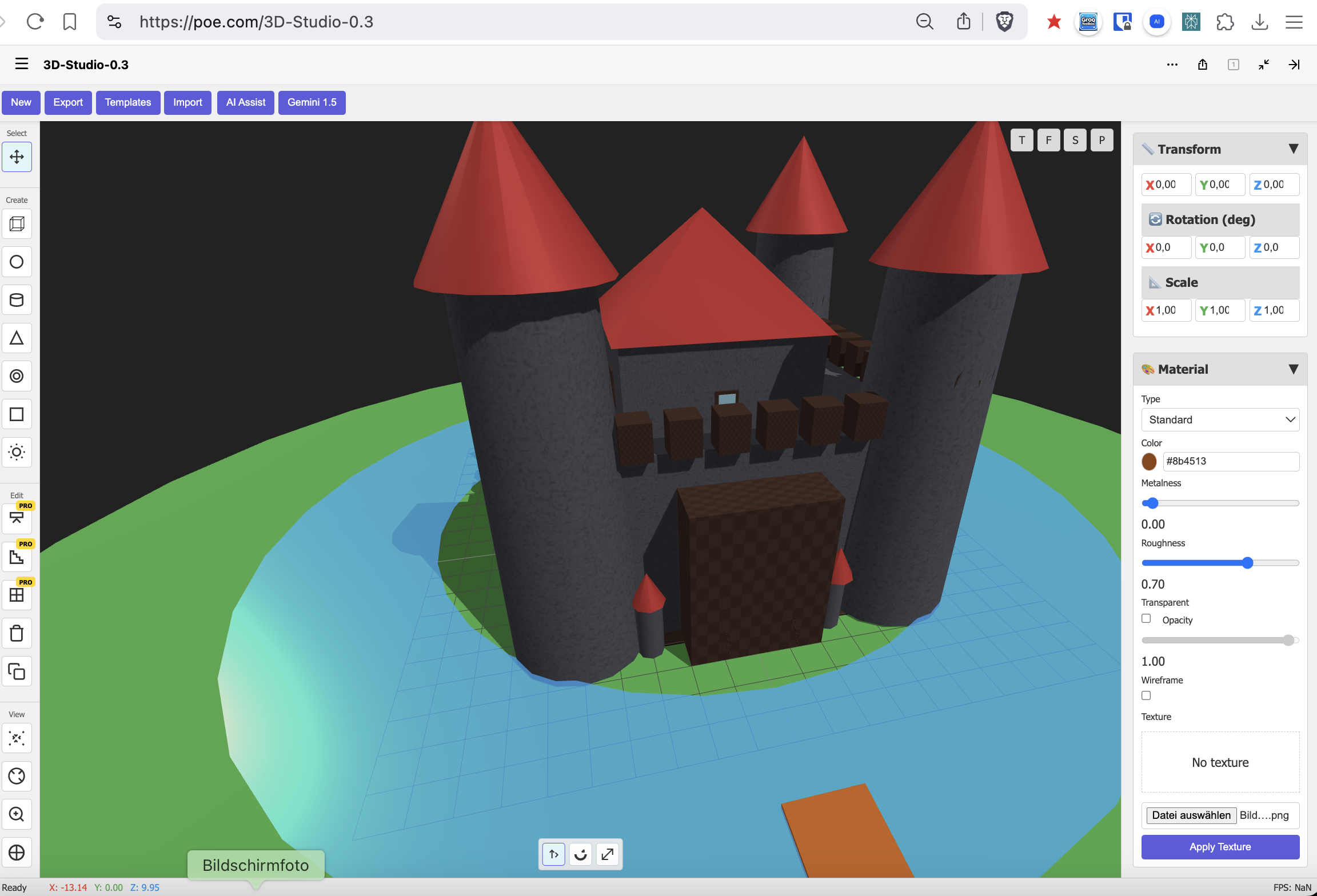Viewport: 1317px width, 896px height.
Task: Click the Gemini 1.5 button
Action: tap(312, 102)
